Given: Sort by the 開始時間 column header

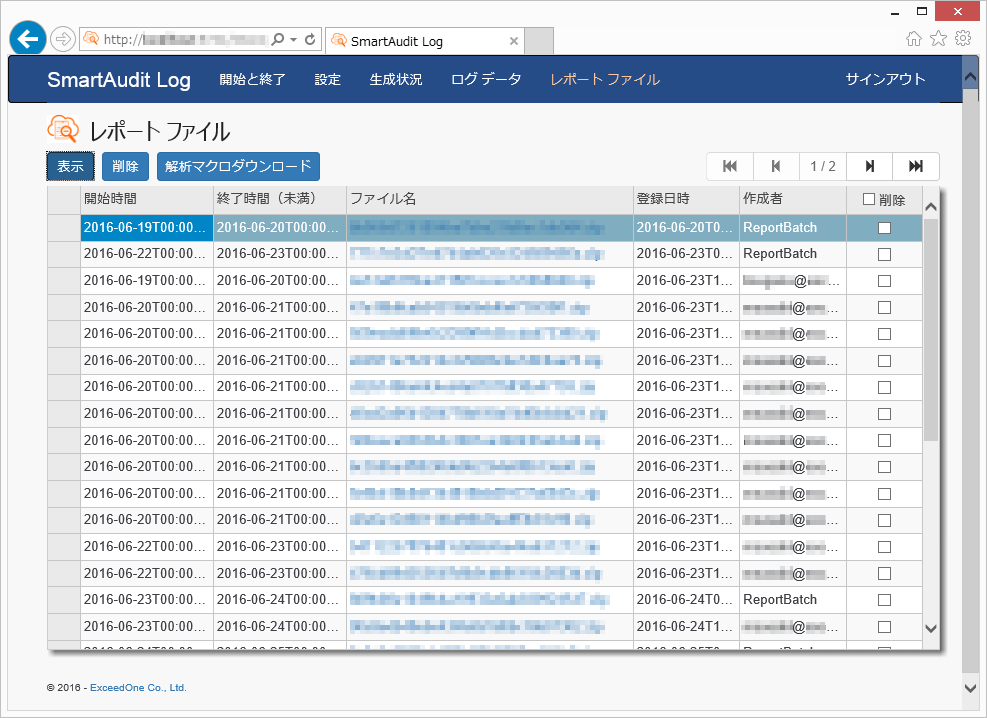Looking at the screenshot, I should point(147,199).
